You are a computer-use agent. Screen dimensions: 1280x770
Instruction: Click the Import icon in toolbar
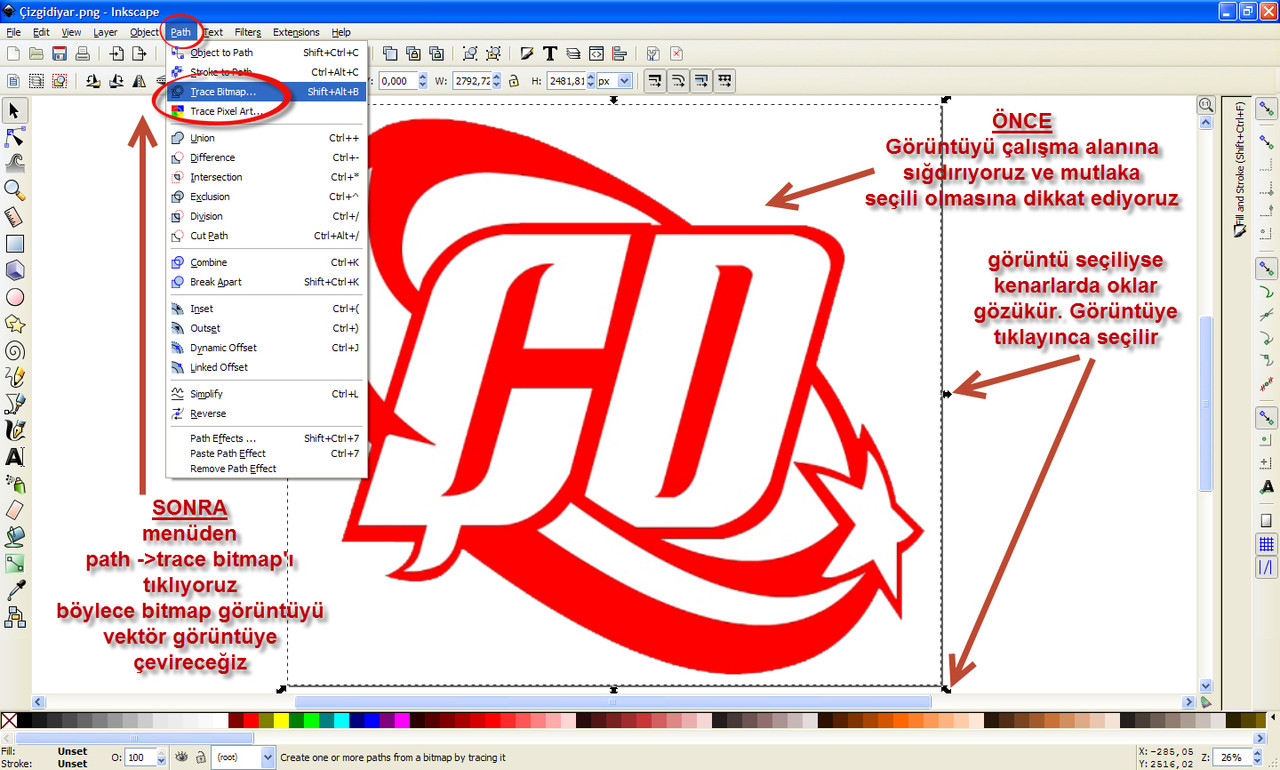coord(117,53)
